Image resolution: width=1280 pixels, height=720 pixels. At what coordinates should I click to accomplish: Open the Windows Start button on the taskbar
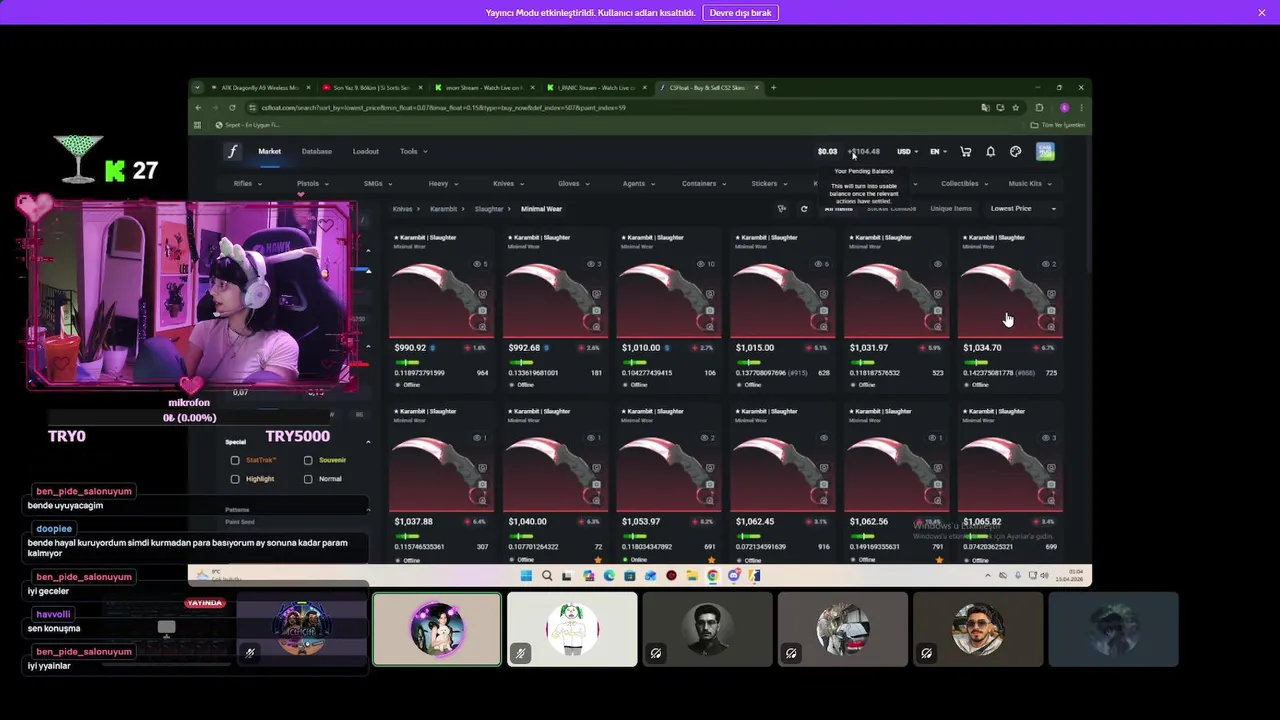(526, 576)
